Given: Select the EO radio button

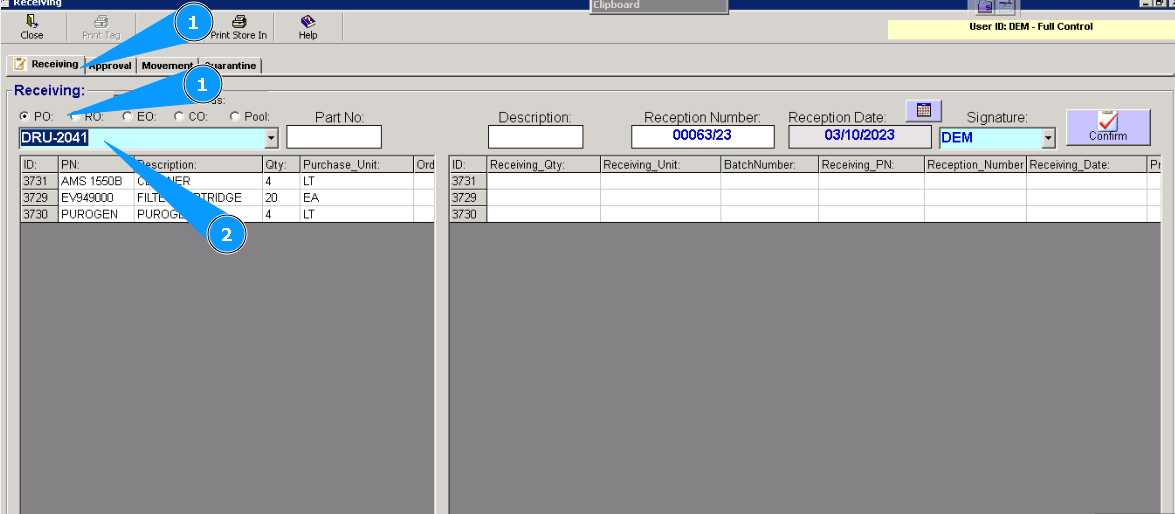Looking at the screenshot, I should (x=127, y=116).
